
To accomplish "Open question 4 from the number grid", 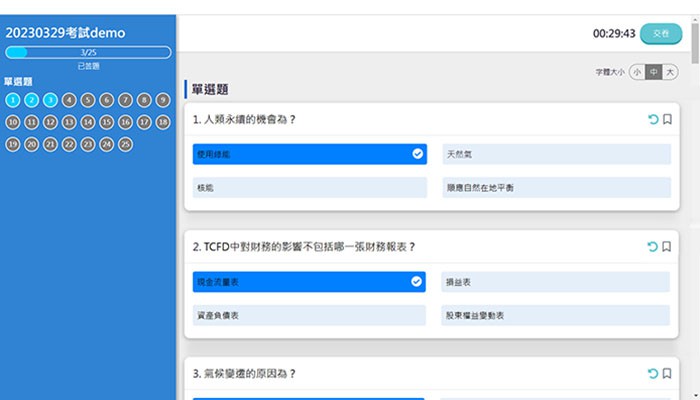I will pos(69,100).
